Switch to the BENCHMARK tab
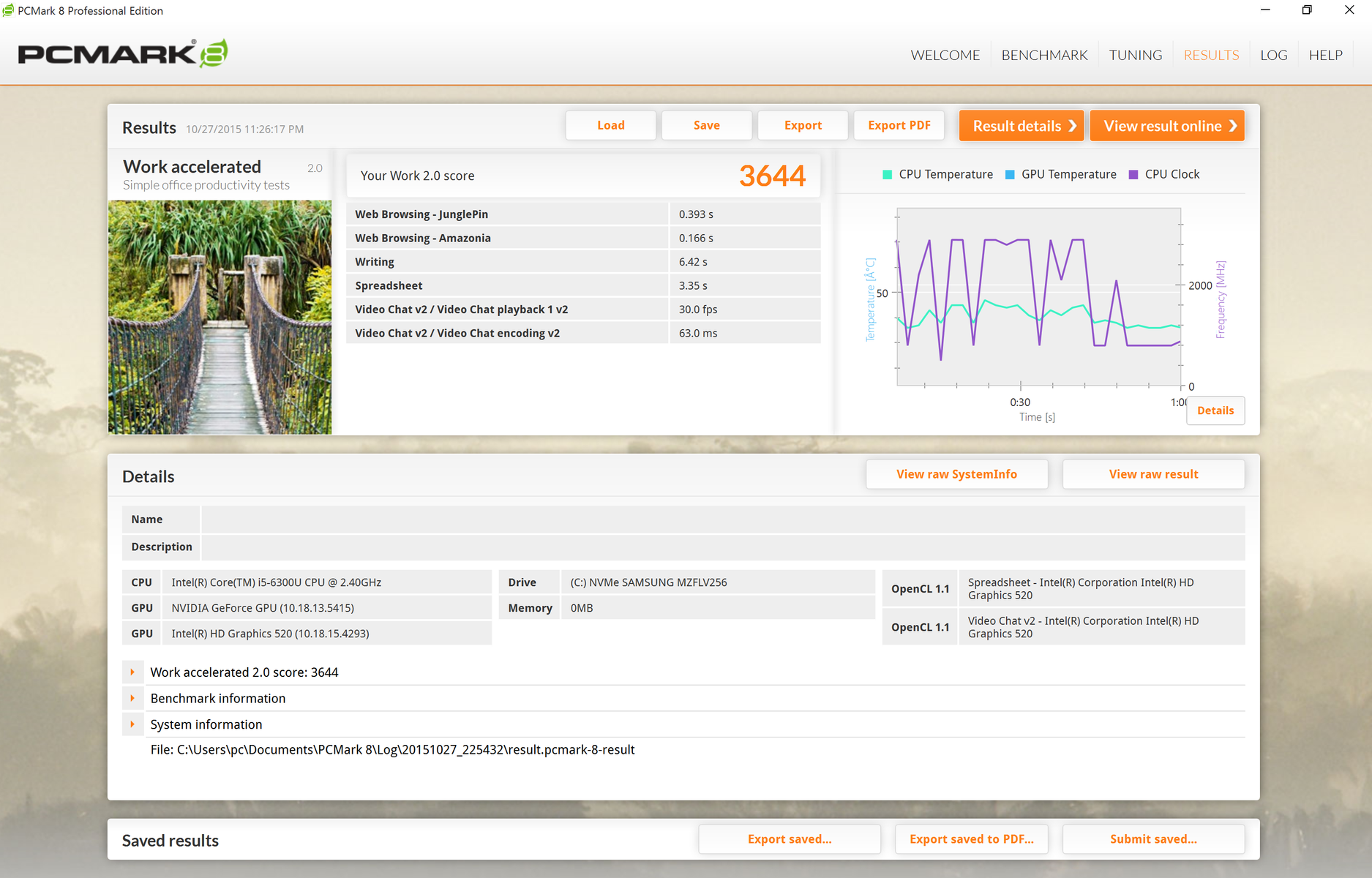1372x878 pixels. [1044, 55]
